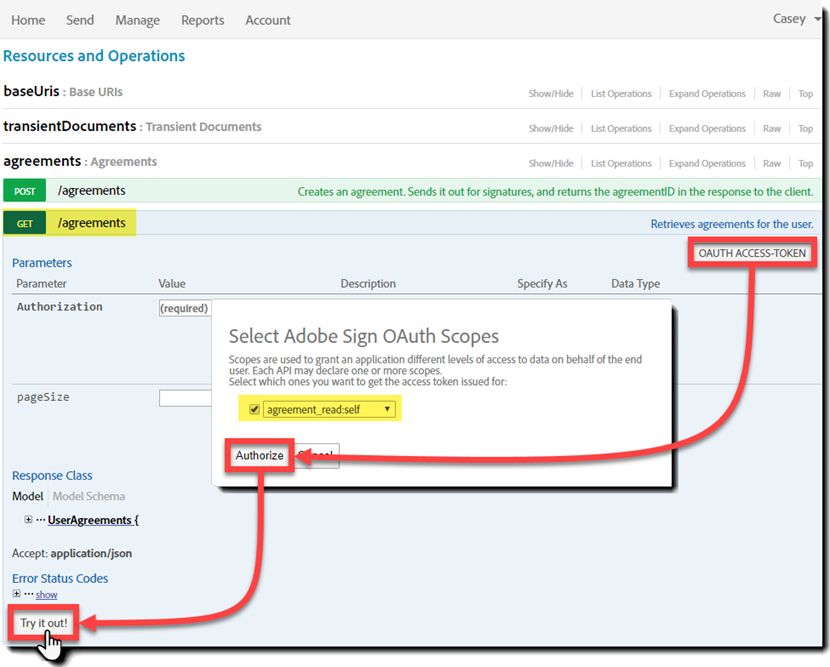Click the Try it out! button
The width and height of the screenshot is (830, 667).
click(44, 623)
